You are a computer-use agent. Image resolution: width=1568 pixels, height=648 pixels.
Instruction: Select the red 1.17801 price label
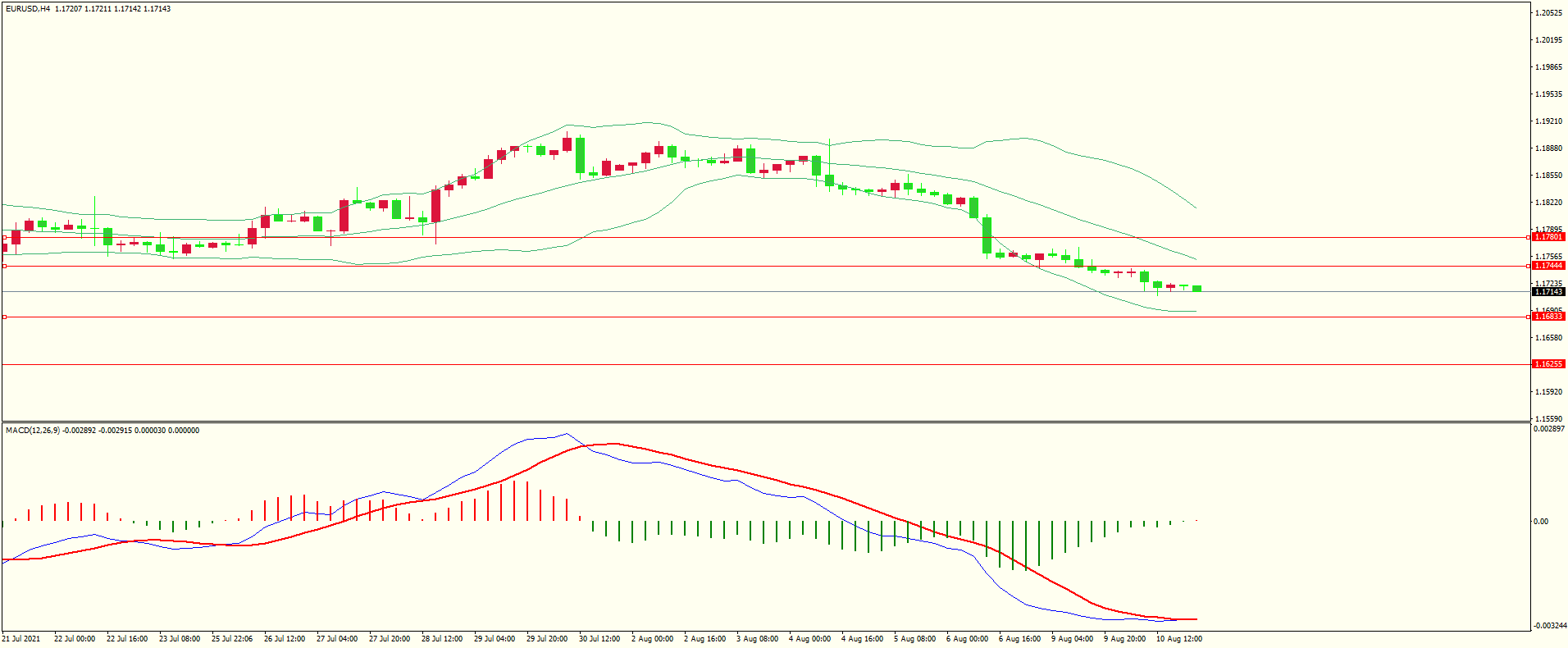coord(1548,237)
